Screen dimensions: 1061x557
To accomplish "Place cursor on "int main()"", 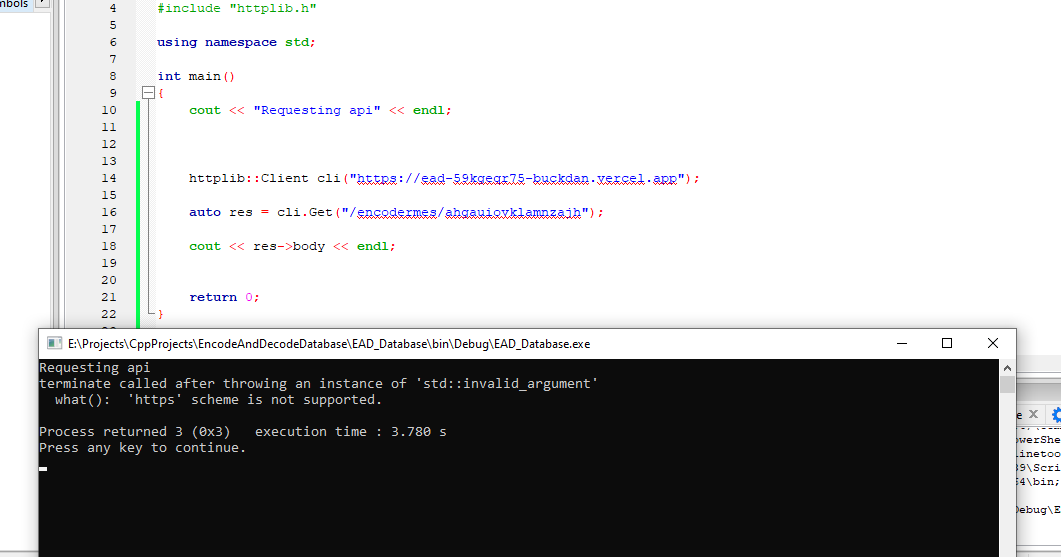I will click(x=196, y=76).
